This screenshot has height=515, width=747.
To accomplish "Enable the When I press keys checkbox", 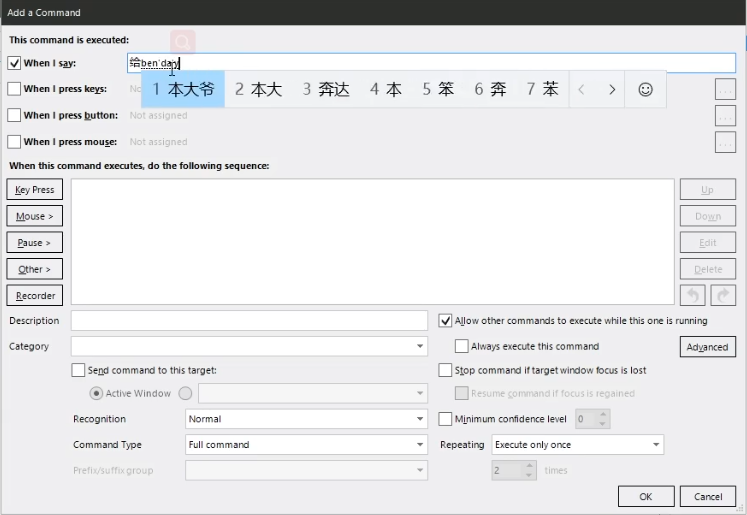I will (14, 89).
